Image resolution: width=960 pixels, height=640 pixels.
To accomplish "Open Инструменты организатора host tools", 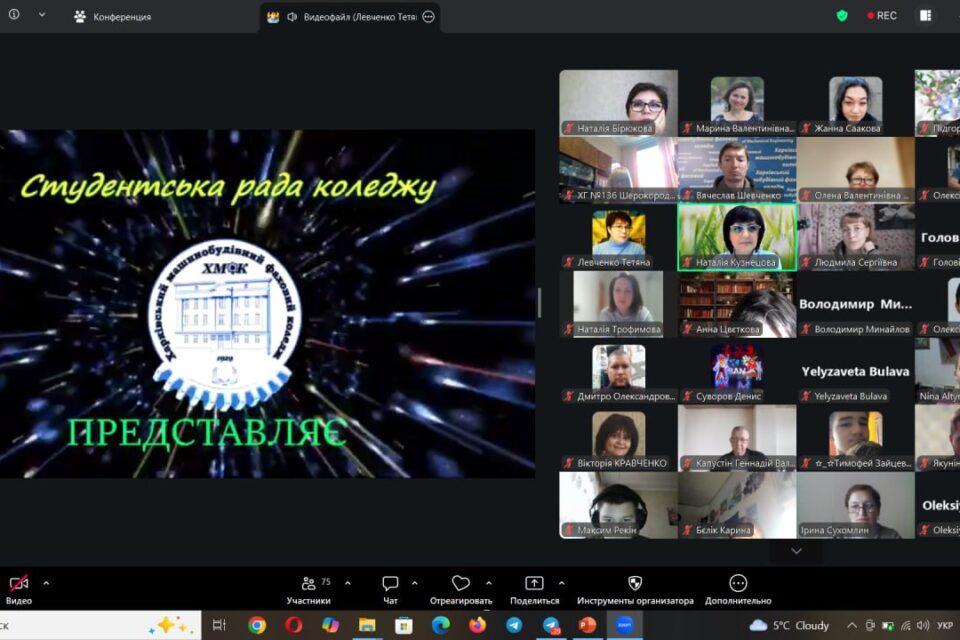I will 635,589.
